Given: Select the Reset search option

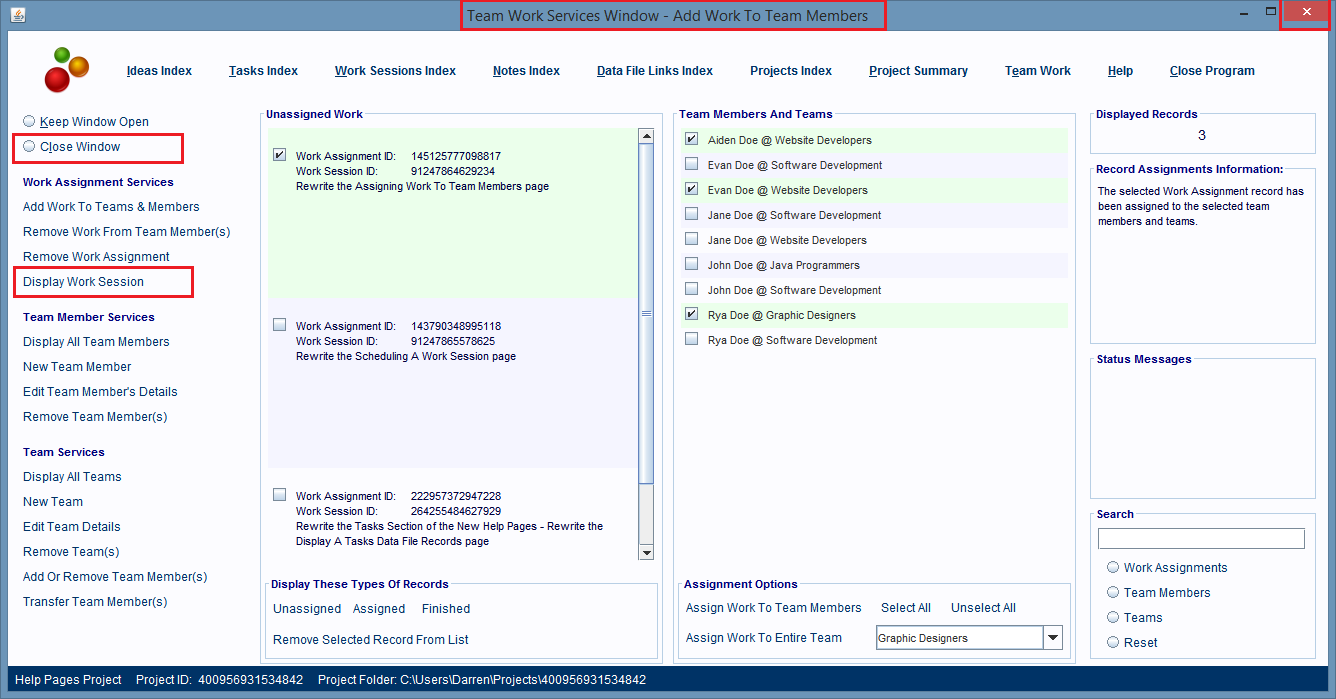Looking at the screenshot, I should [1113, 642].
